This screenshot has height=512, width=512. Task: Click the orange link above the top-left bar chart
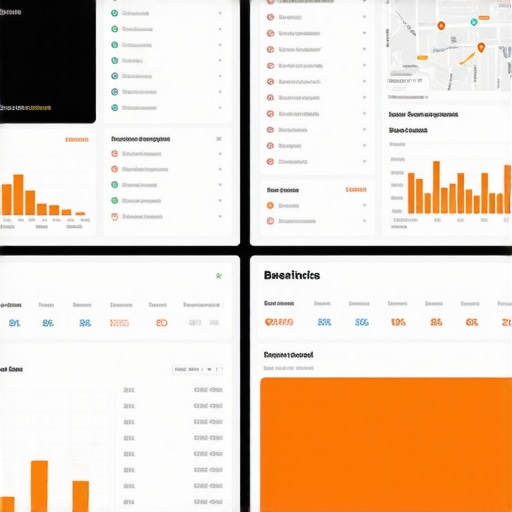(x=77, y=139)
